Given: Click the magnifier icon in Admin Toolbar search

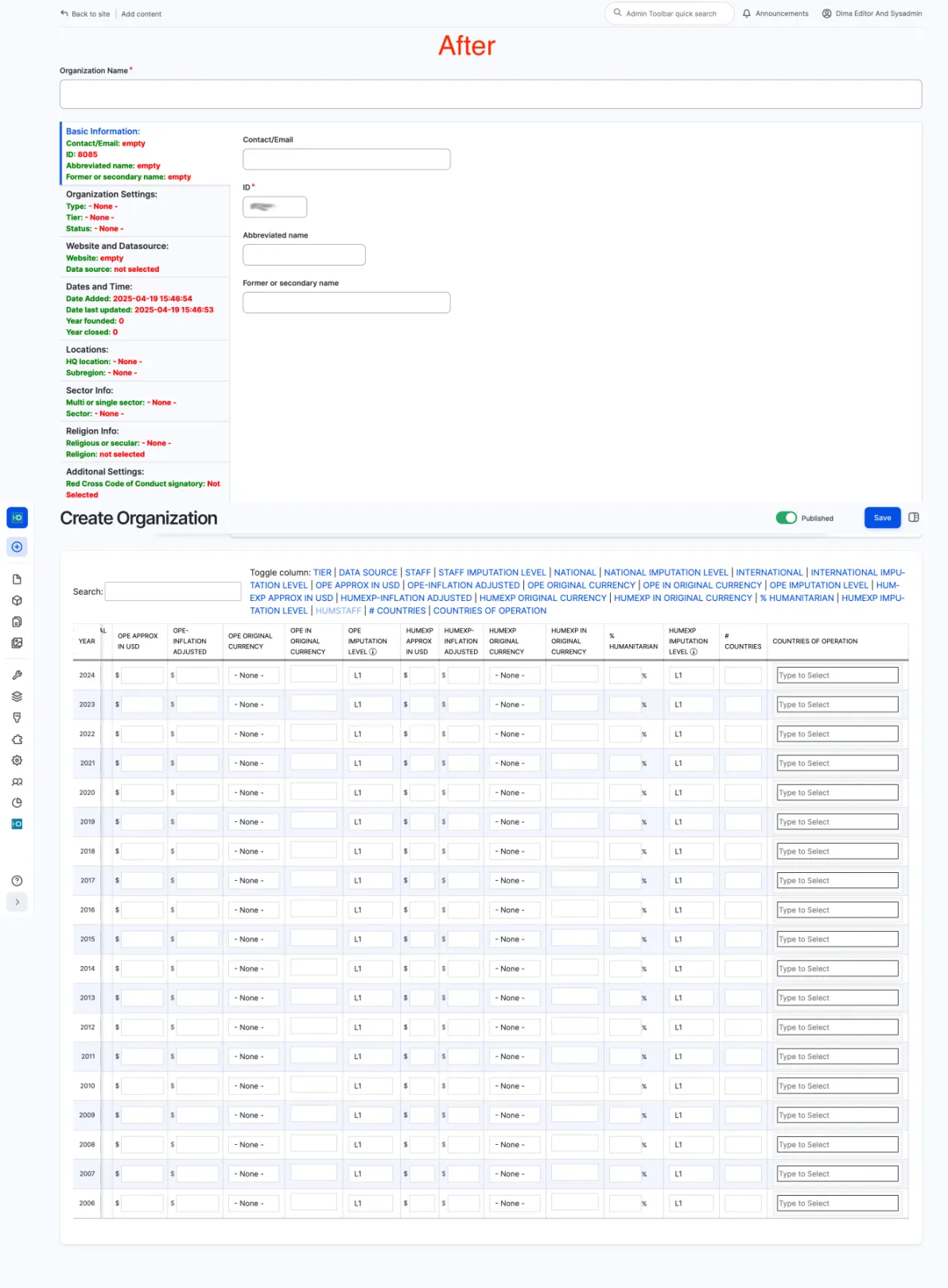Looking at the screenshot, I should point(618,13).
